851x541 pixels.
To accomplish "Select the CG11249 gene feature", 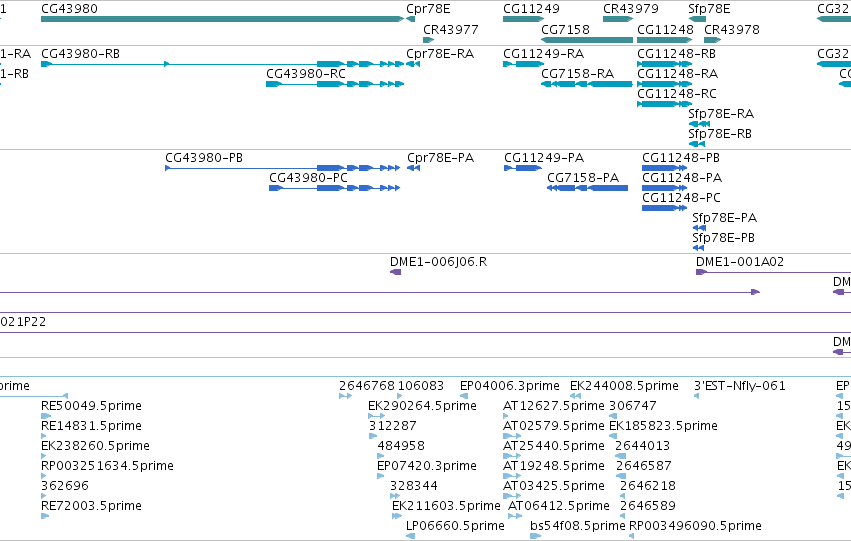I will [x=523, y=19].
